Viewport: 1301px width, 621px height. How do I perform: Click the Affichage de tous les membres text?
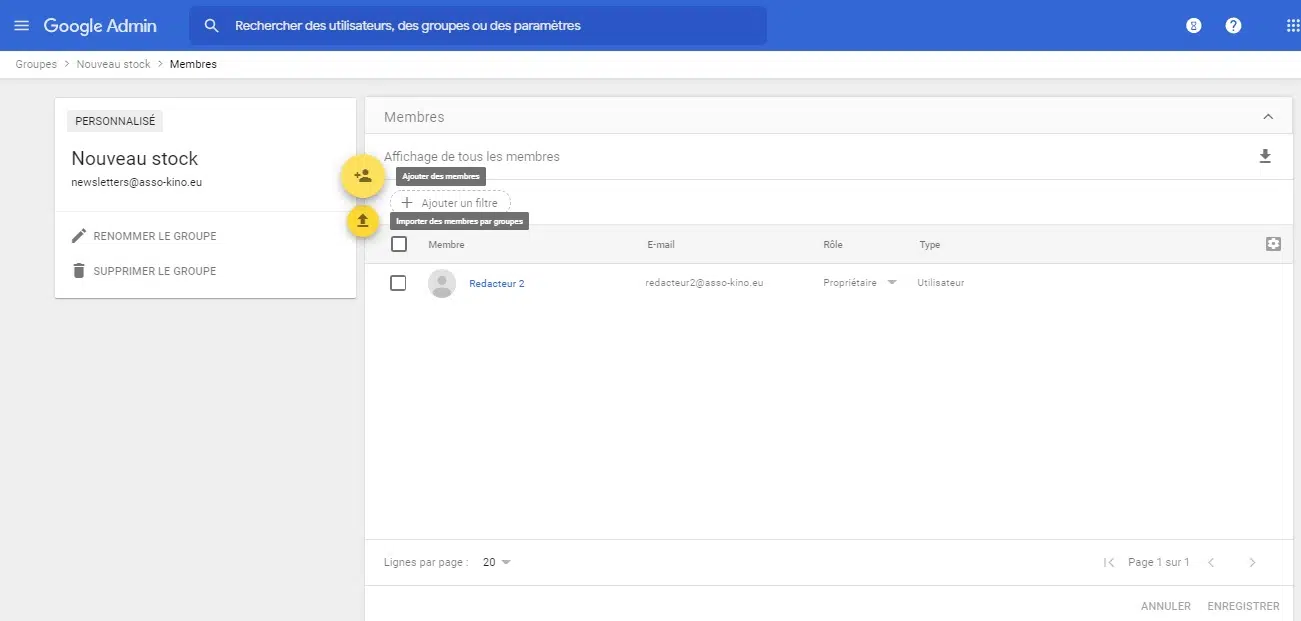tap(472, 157)
